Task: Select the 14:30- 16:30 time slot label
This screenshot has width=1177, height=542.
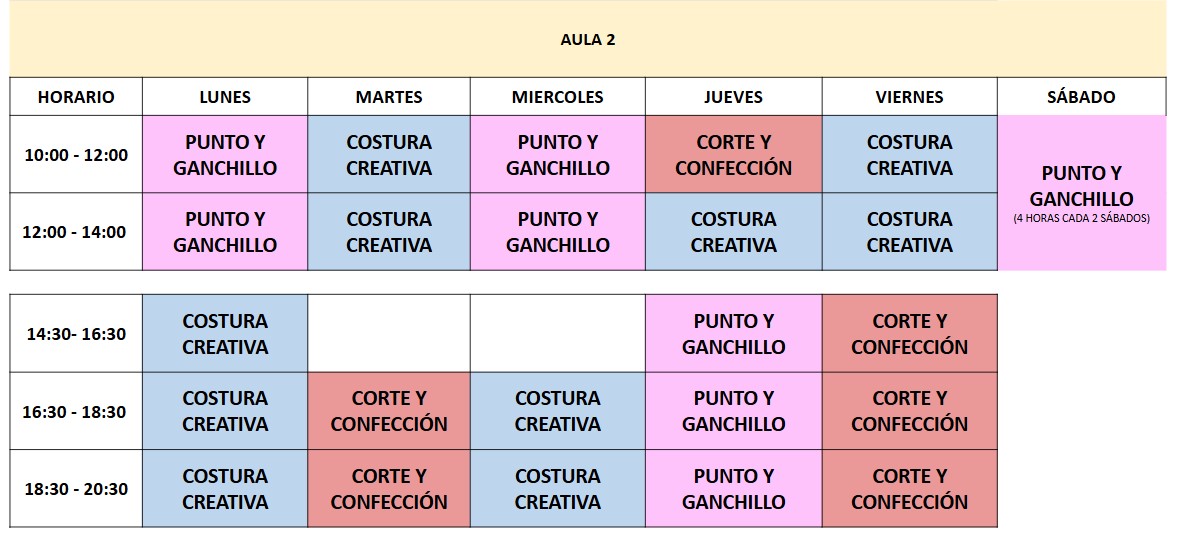Action: (x=76, y=333)
